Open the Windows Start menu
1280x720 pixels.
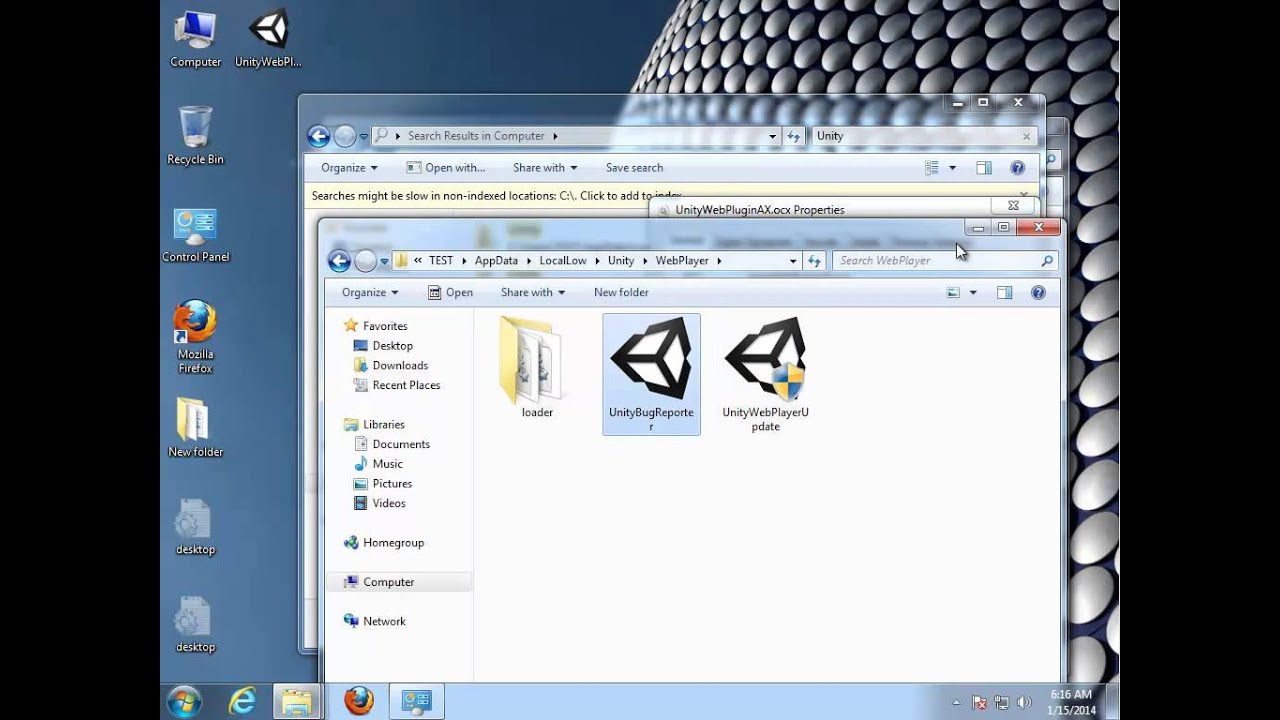pyautogui.click(x=184, y=701)
